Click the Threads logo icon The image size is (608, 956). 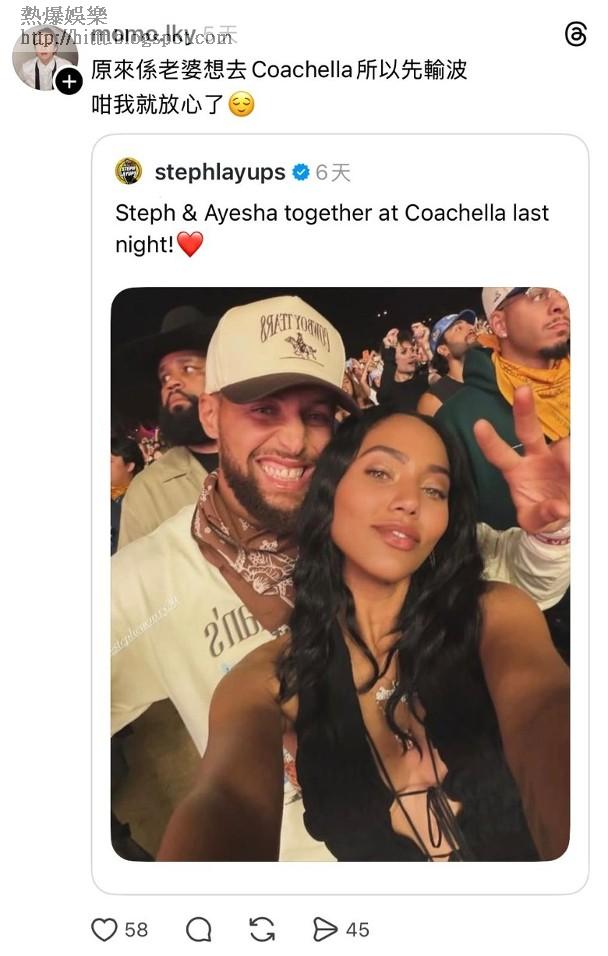[576, 35]
